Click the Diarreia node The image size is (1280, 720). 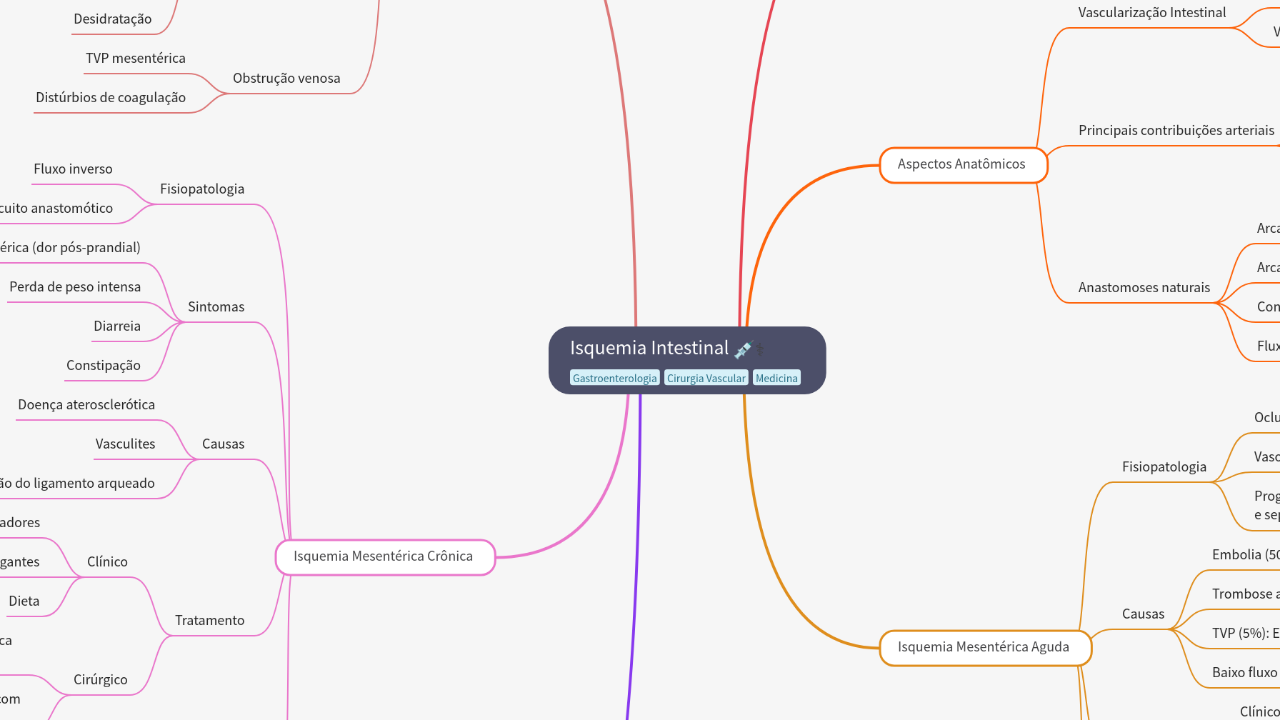coord(117,327)
